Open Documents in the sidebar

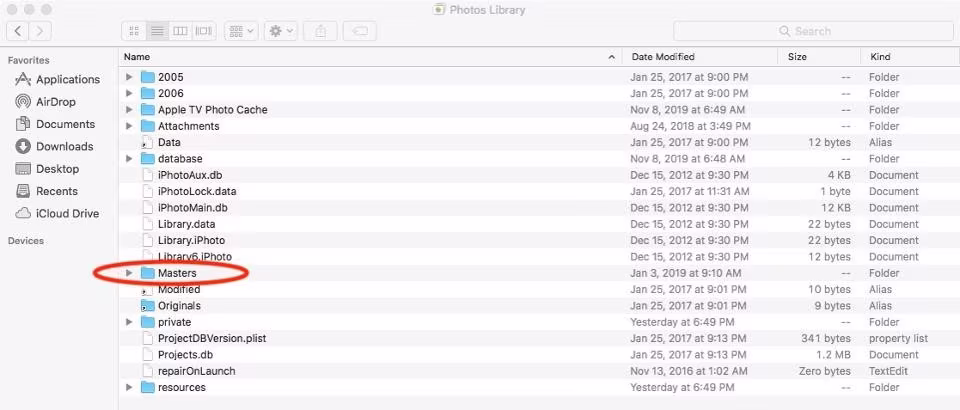pos(55,124)
